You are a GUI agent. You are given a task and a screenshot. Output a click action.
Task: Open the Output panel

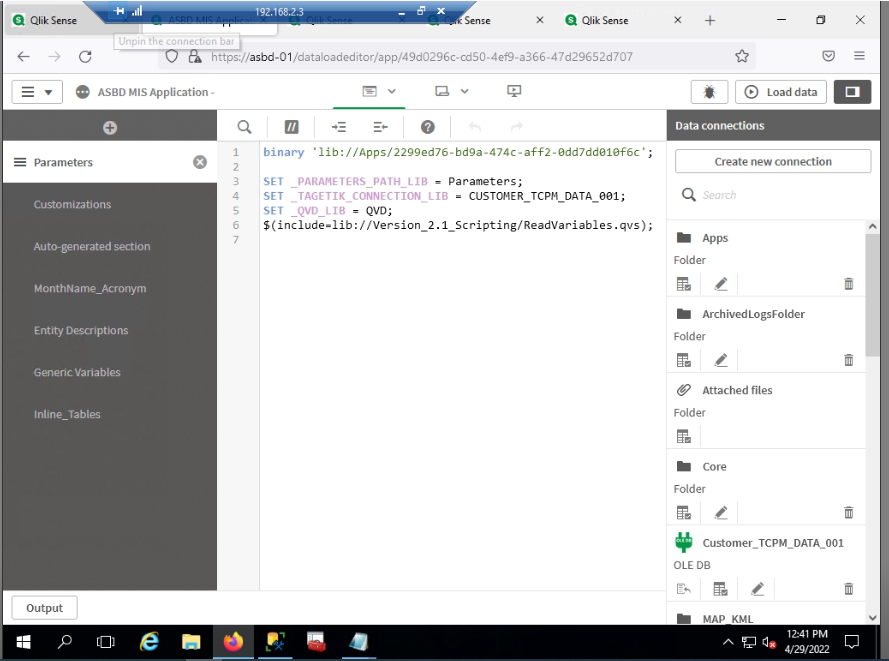44,608
